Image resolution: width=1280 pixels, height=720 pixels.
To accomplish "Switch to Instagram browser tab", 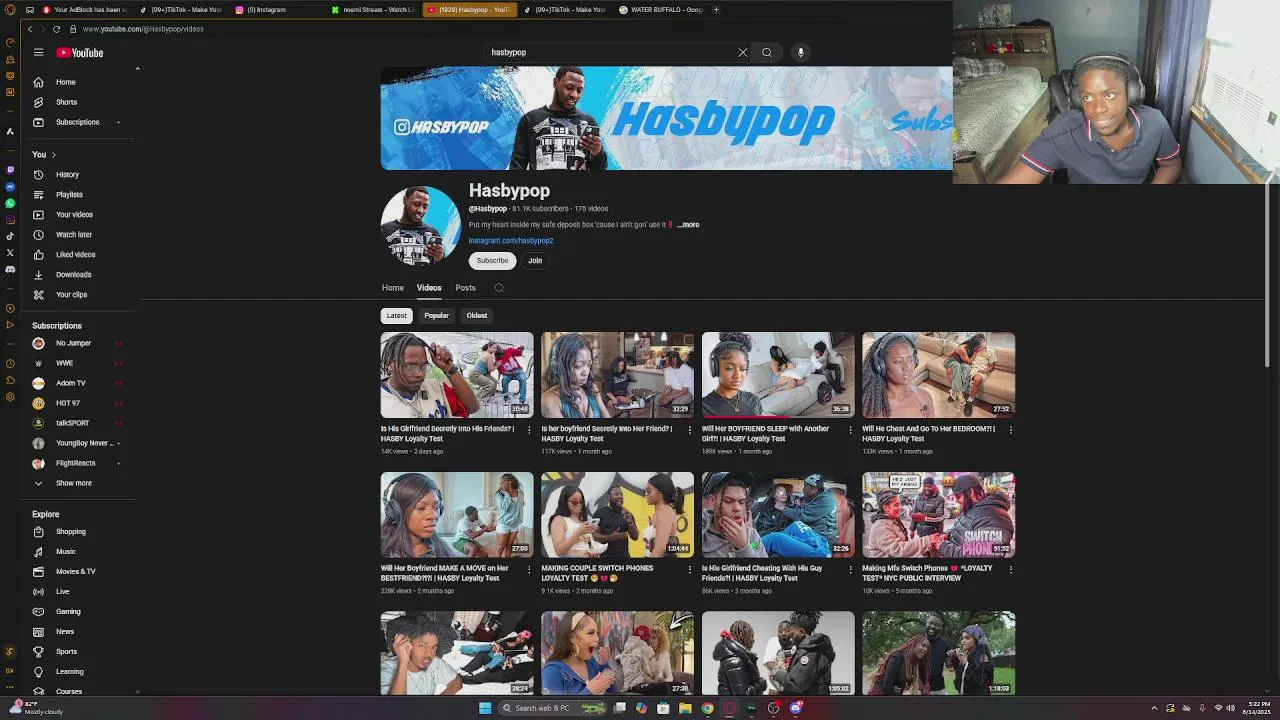I will (x=275, y=10).
